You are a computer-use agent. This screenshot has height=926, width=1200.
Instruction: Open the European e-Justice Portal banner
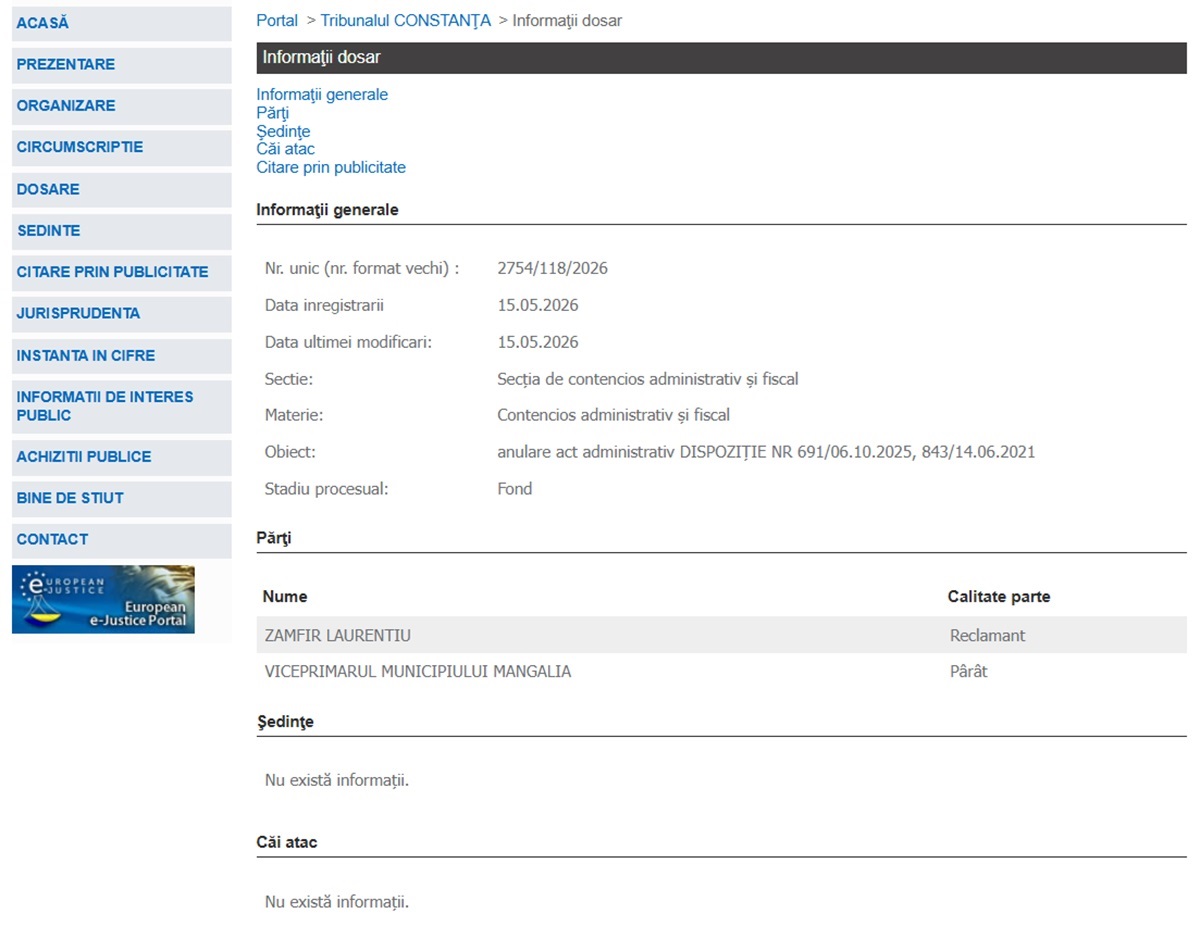[103, 599]
